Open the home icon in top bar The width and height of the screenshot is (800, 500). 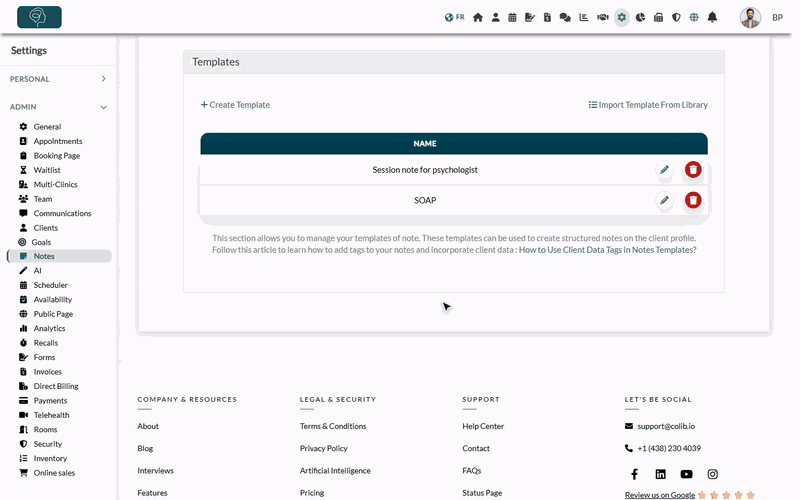point(478,17)
